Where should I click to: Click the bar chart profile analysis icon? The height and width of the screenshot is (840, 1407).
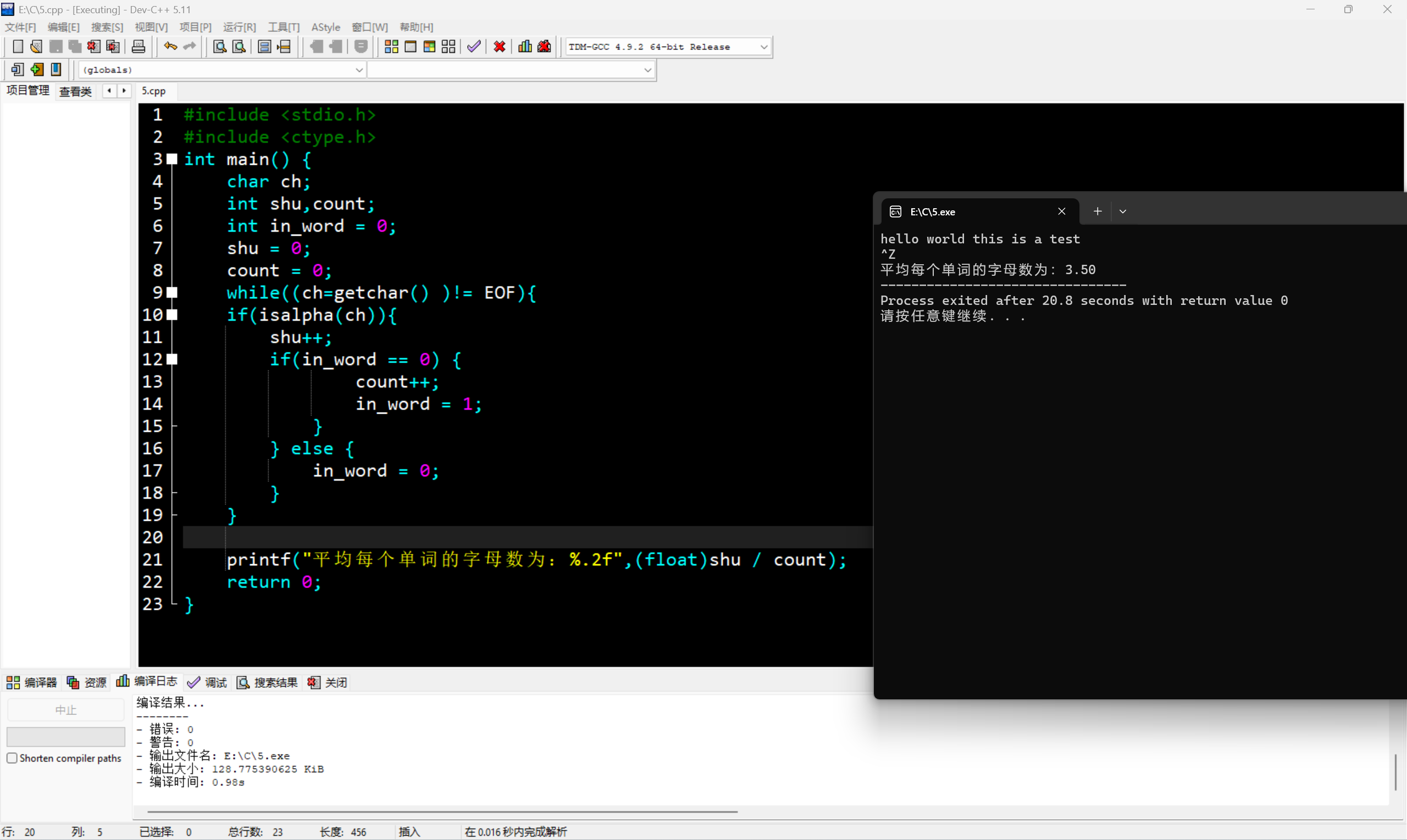tap(525, 46)
